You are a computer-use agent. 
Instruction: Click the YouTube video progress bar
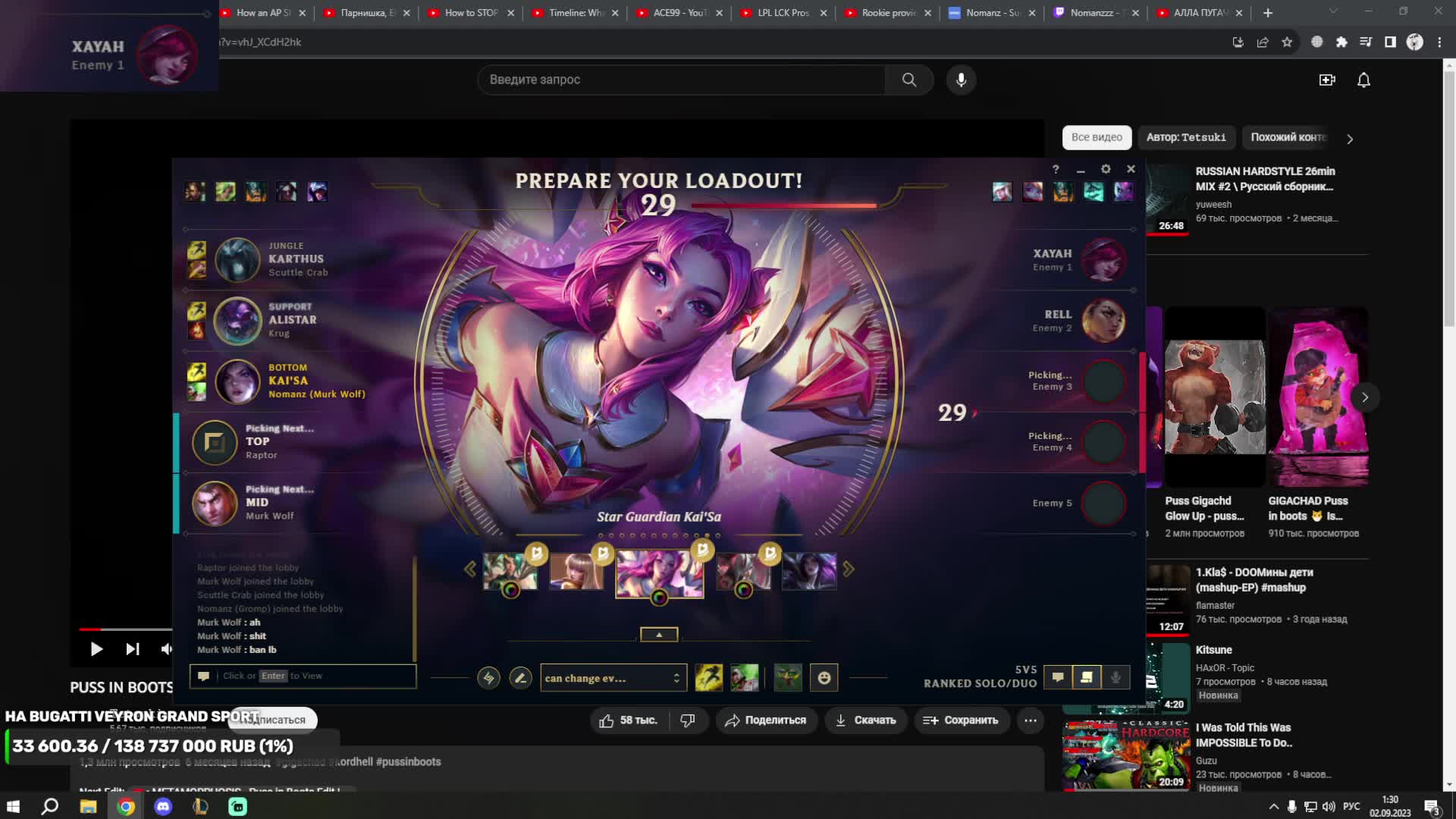(x=126, y=629)
